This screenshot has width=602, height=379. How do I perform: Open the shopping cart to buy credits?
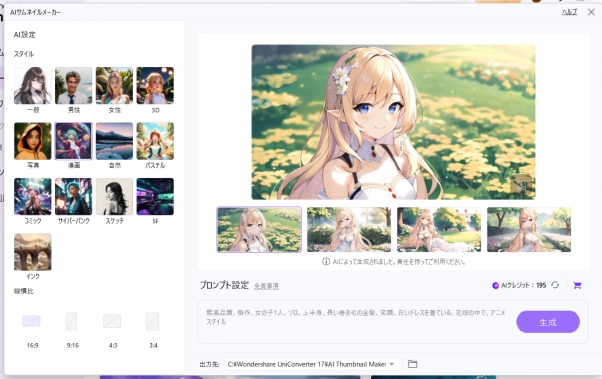[x=577, y=285]
